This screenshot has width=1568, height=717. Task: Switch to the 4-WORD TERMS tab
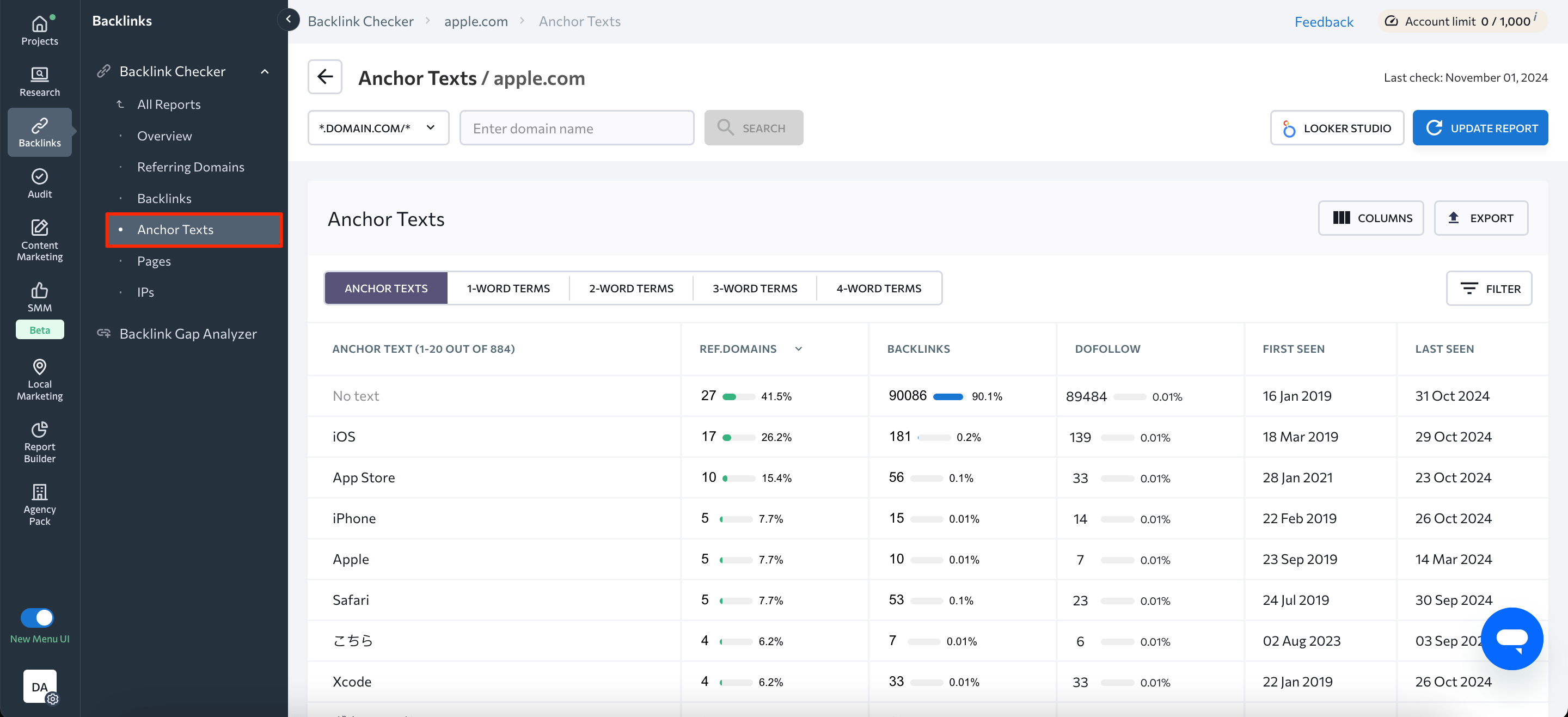click(x=878, y=288)
